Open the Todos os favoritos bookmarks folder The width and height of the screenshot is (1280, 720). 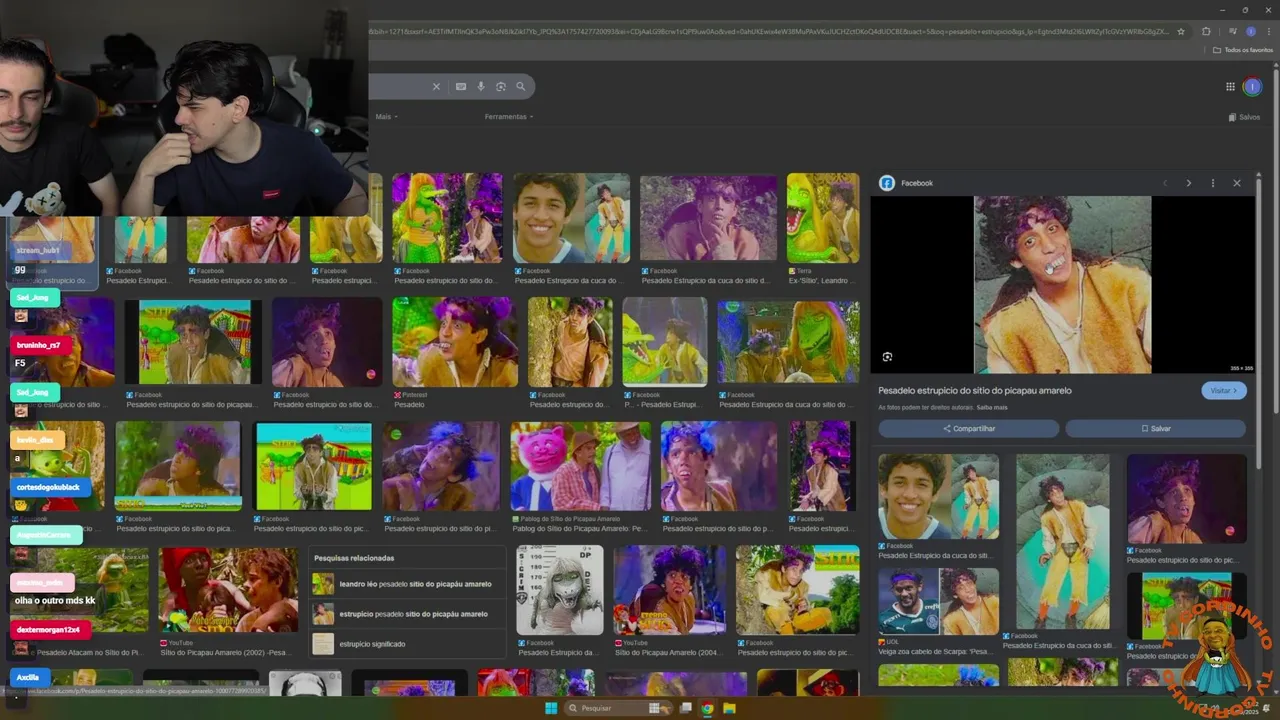1243,50
